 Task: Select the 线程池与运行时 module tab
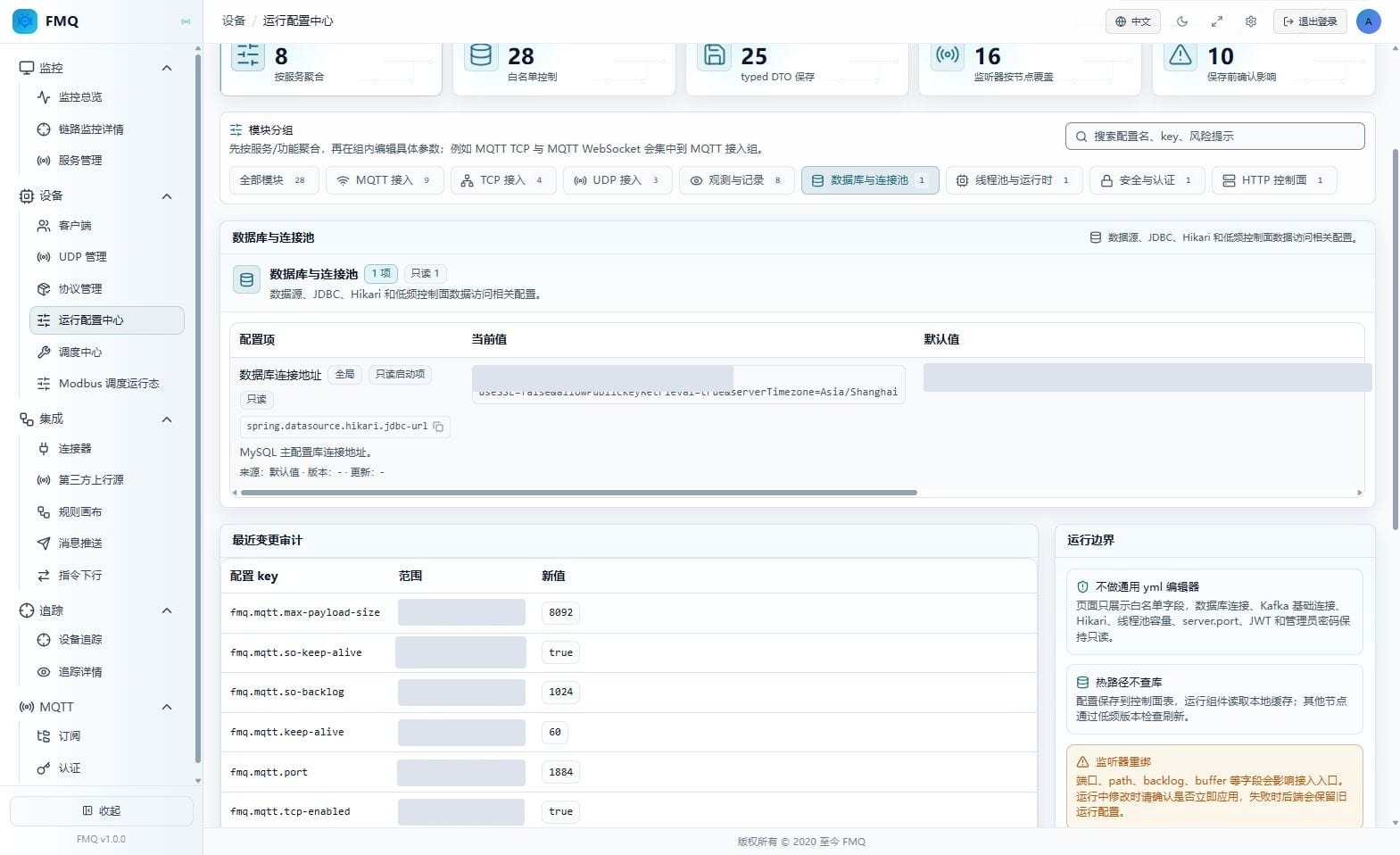[1014, 180]
